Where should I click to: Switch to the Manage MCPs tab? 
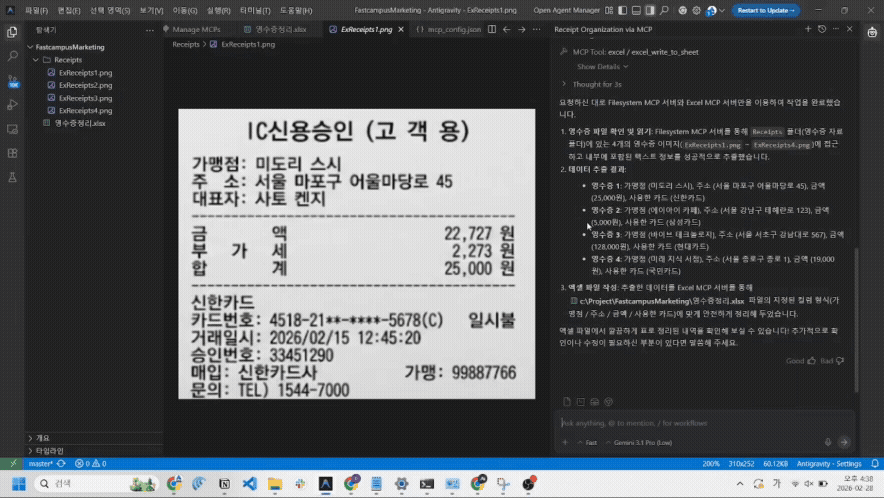[195, 29]
